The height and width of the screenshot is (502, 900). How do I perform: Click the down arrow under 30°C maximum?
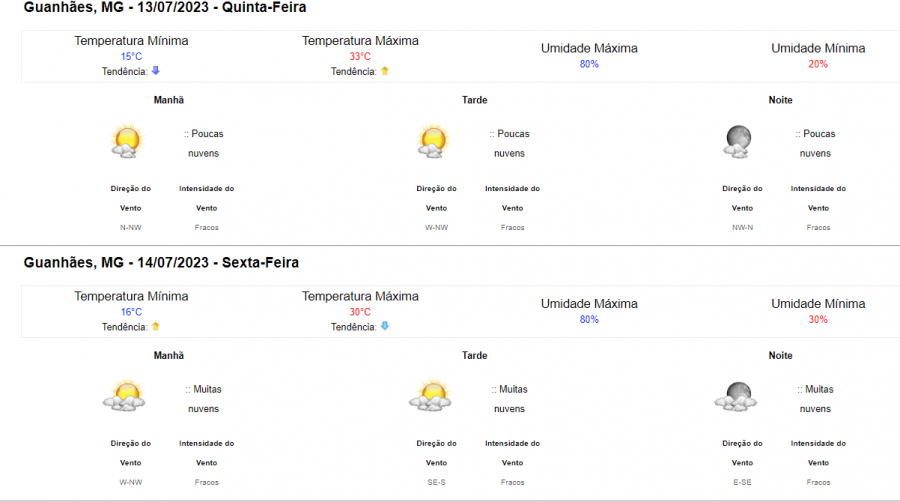click(x=385, y=326)
